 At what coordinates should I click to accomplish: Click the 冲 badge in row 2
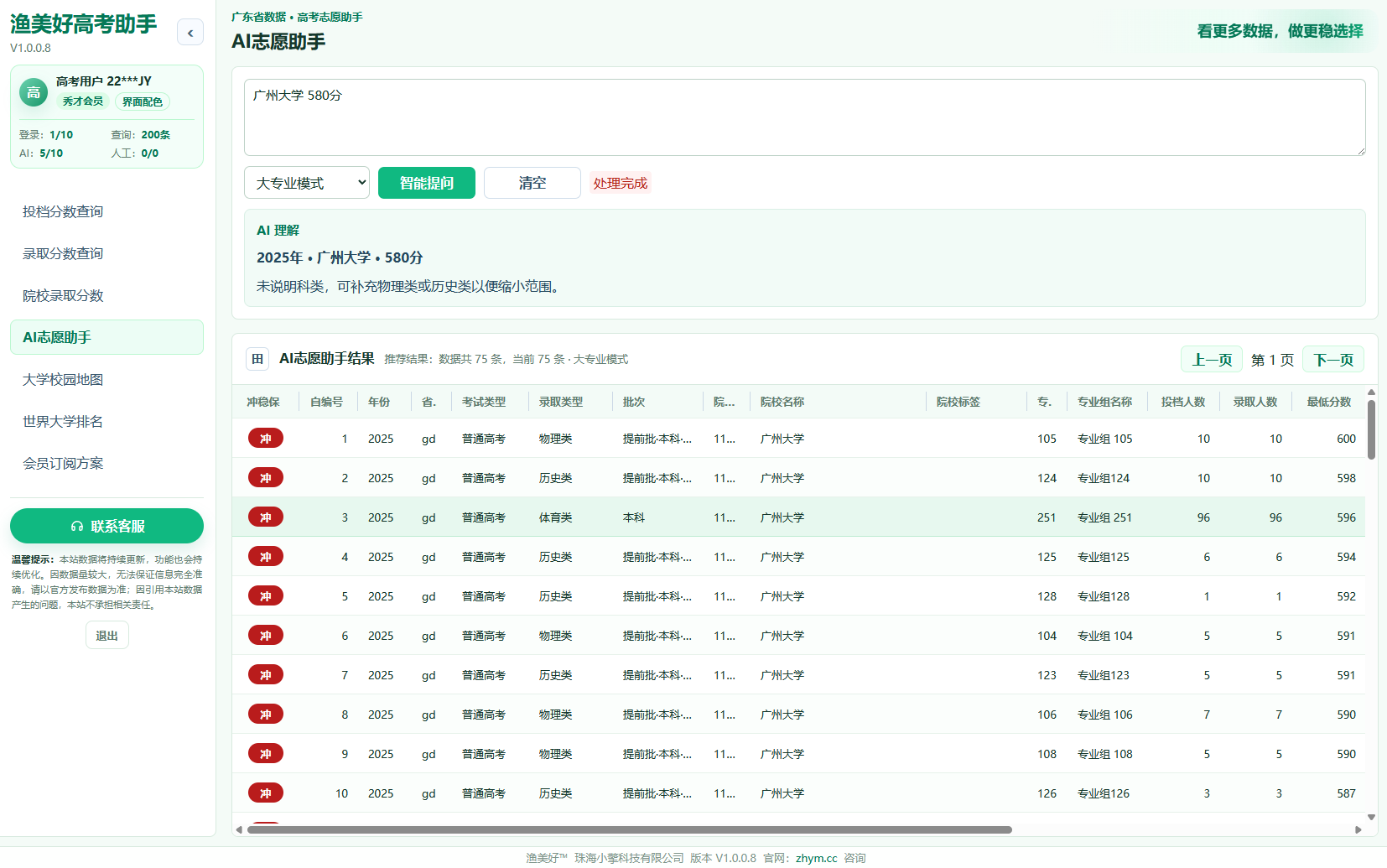tap(266, 478)
